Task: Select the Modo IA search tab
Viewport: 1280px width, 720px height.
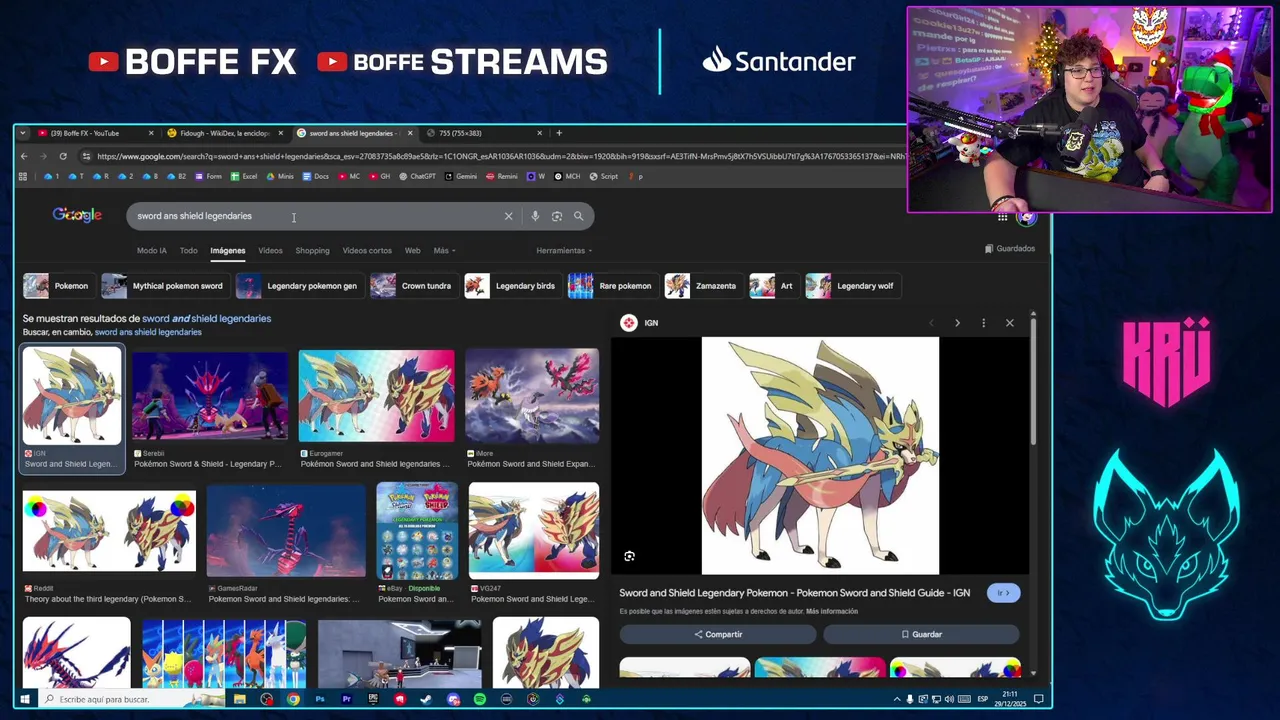Action: click(152, 251)
